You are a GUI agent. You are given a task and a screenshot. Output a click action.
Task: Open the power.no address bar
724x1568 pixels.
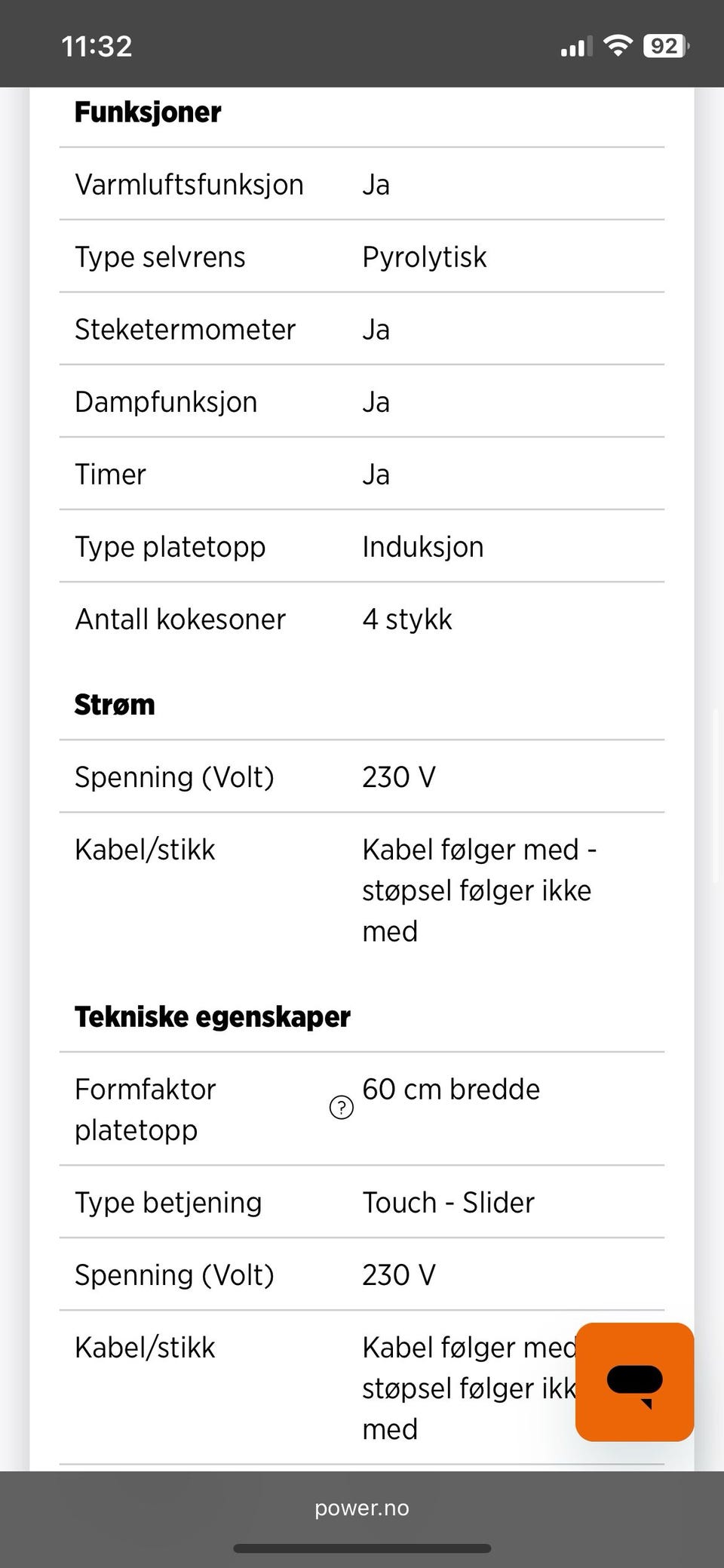point(362,1508)
